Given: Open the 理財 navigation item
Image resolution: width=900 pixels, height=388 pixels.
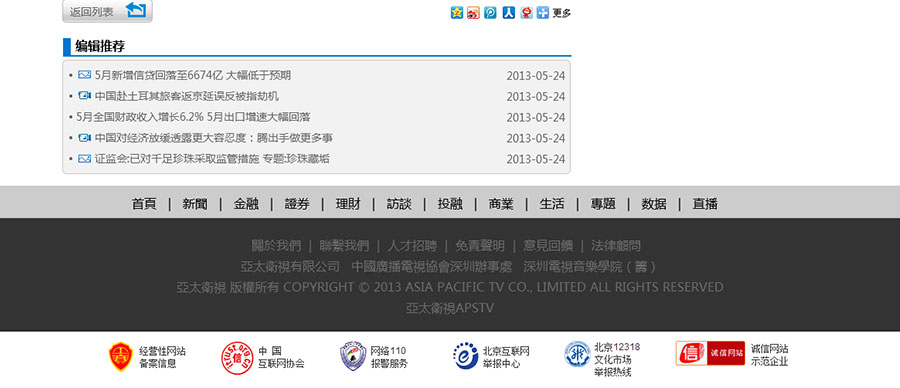Looking at the screenshot, I should (348, 204).
